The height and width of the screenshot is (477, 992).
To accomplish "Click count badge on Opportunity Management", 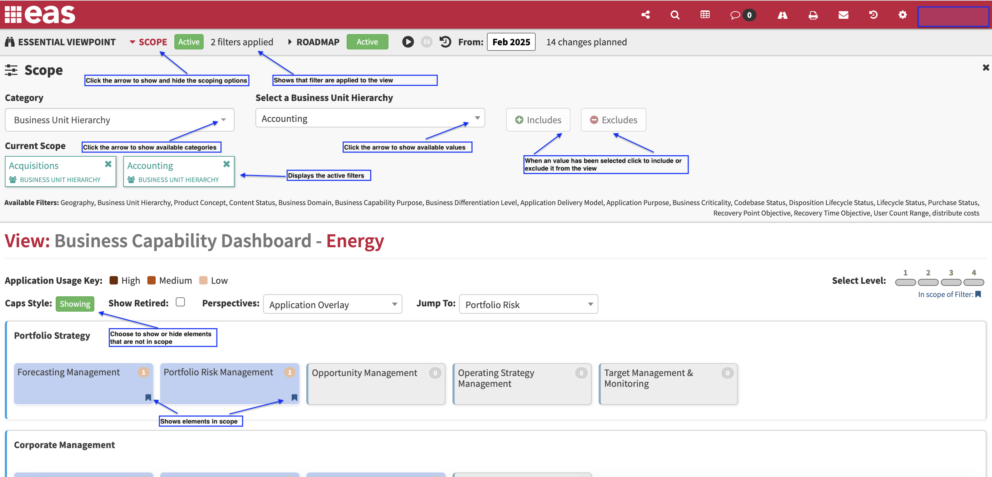I will pyautogui.click(x=435, y=373).
